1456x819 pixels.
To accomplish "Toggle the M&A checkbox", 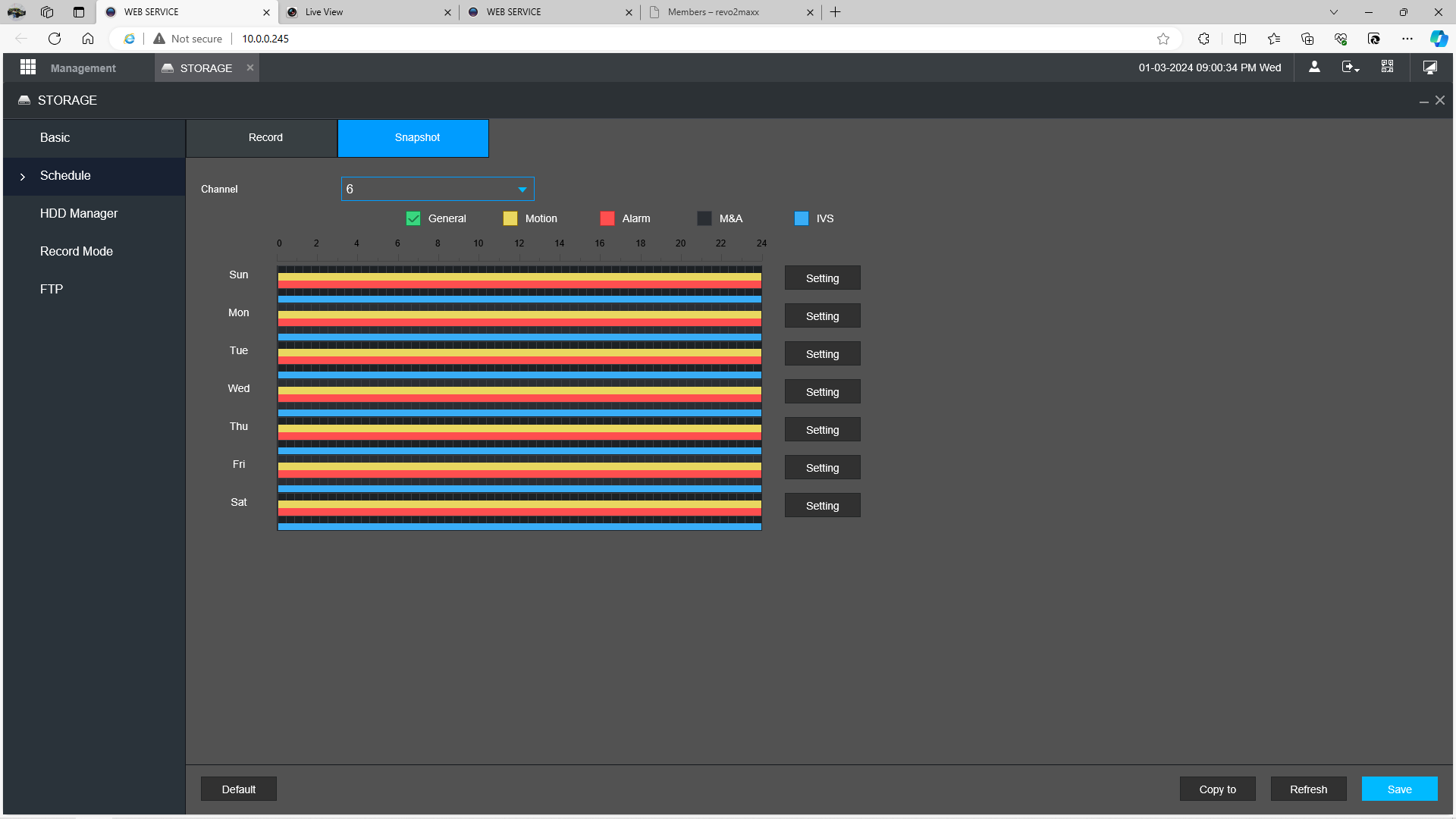I will click(704, 218).
